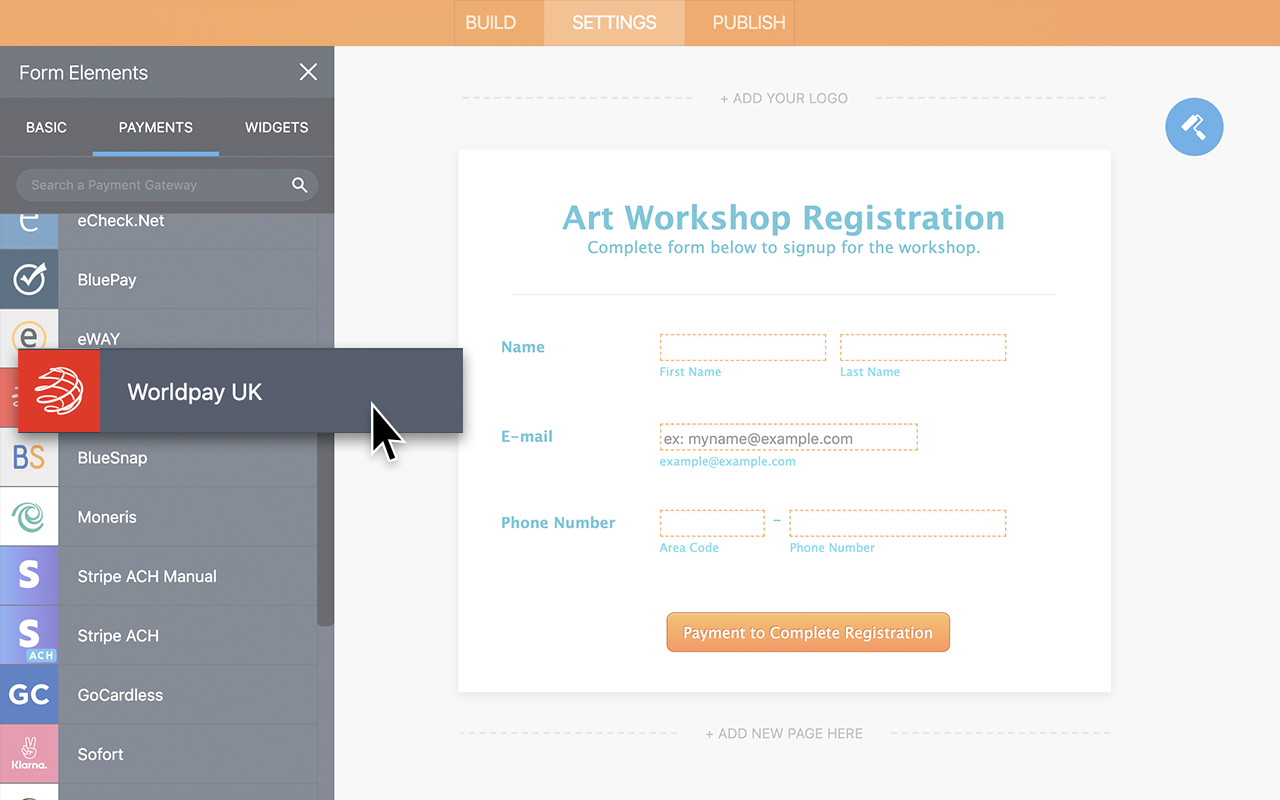Switch to the PUBLISH tab
Image resolution: width=1280 pixels, height=800 pixels.
coord(749,22)
